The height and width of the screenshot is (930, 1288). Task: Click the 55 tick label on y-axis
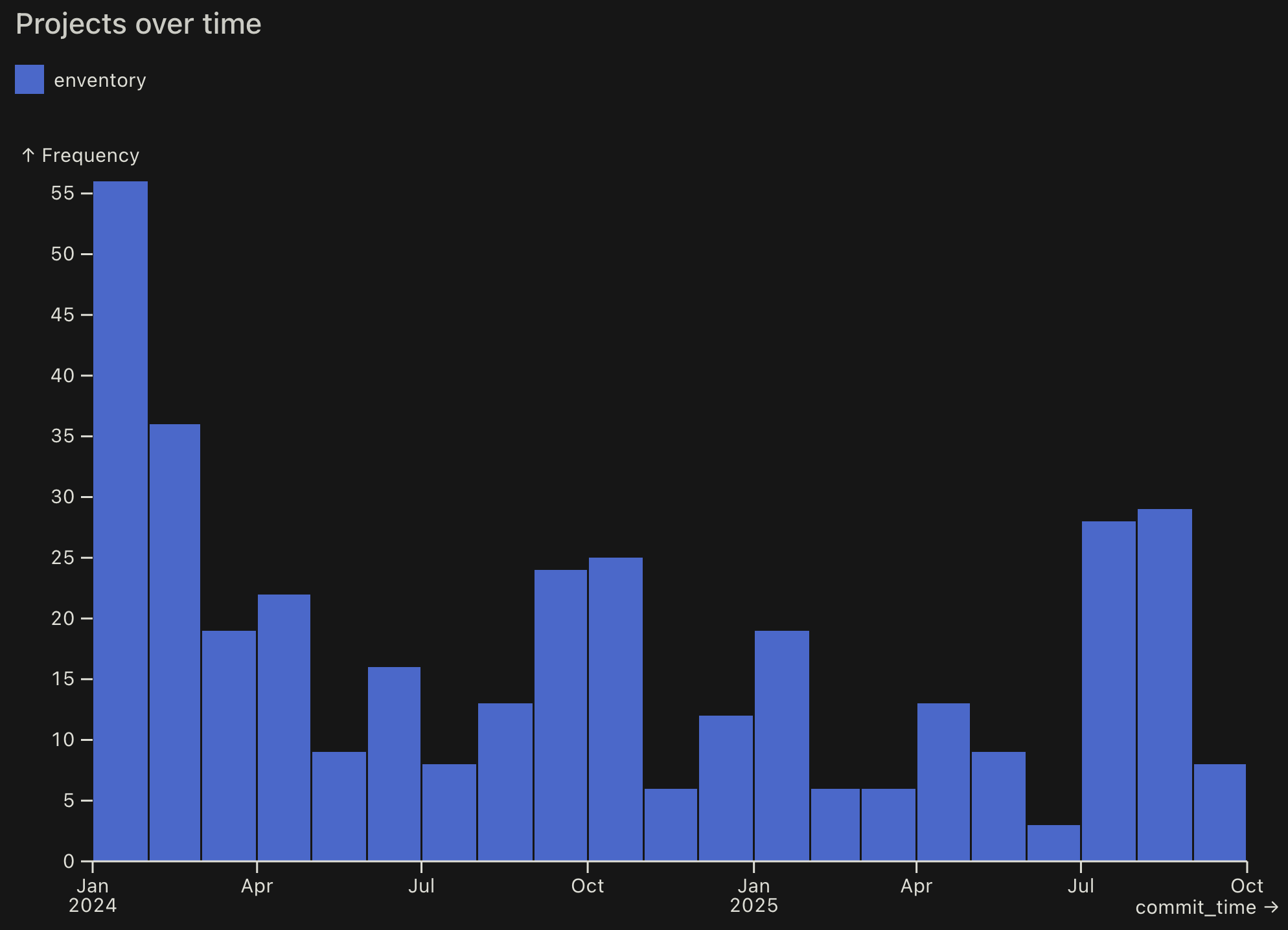[63, 193]
